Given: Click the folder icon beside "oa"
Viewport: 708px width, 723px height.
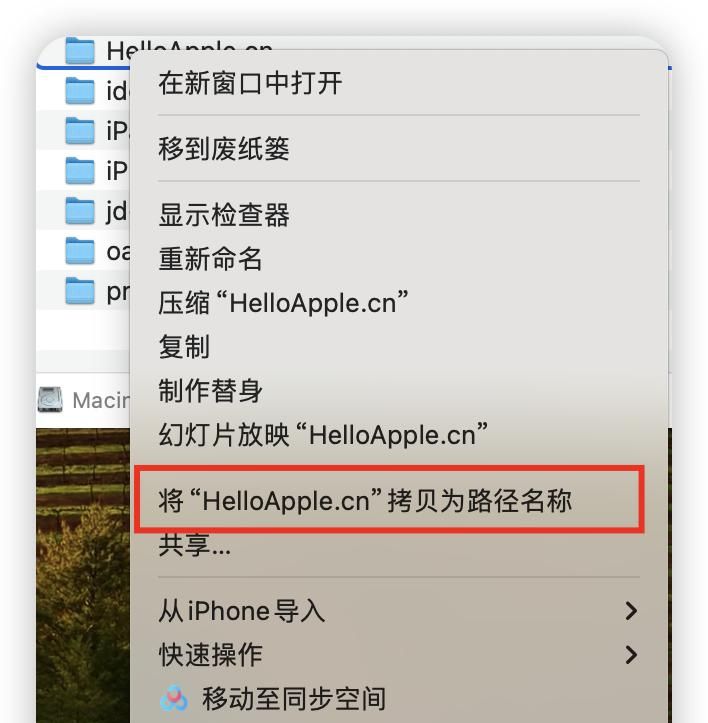Looking at the screenshot, I should click(x=80, y=251).
